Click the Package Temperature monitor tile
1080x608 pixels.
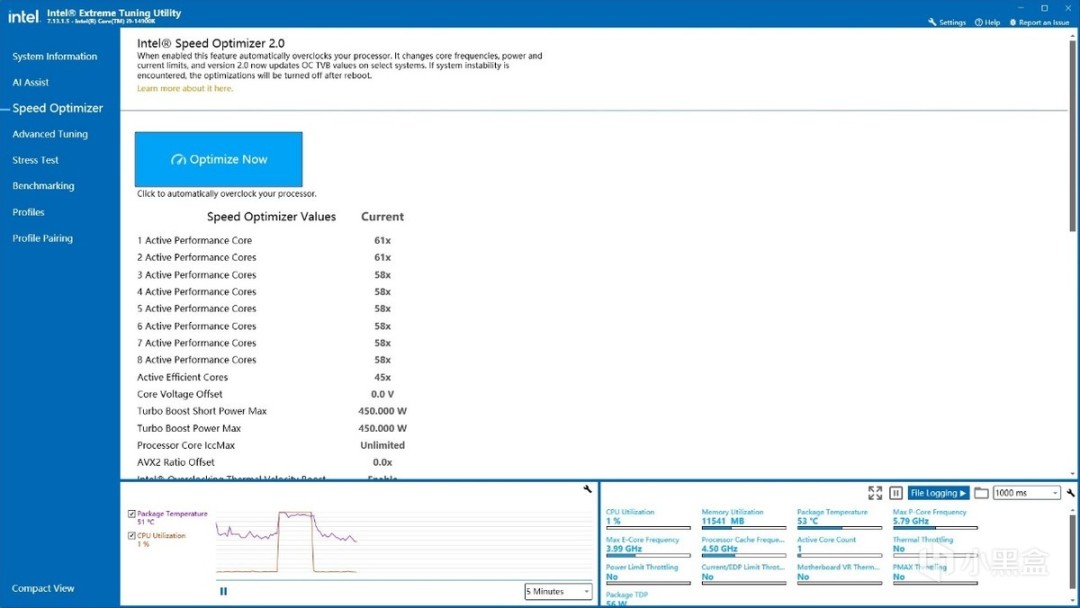[x=839, y=518]
